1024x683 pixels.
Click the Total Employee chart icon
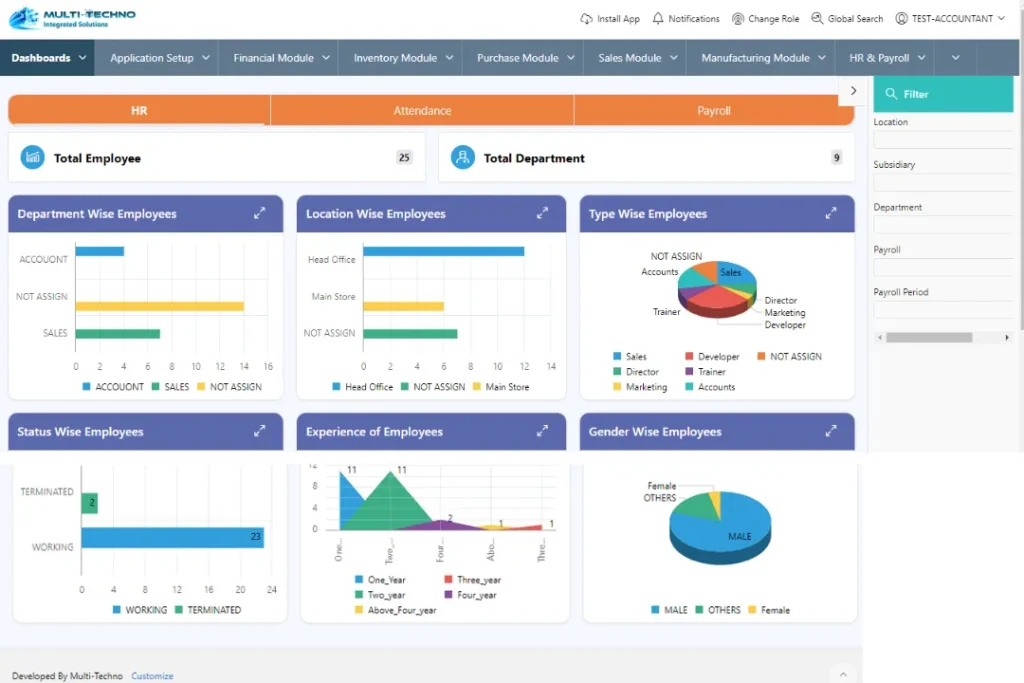33,157
